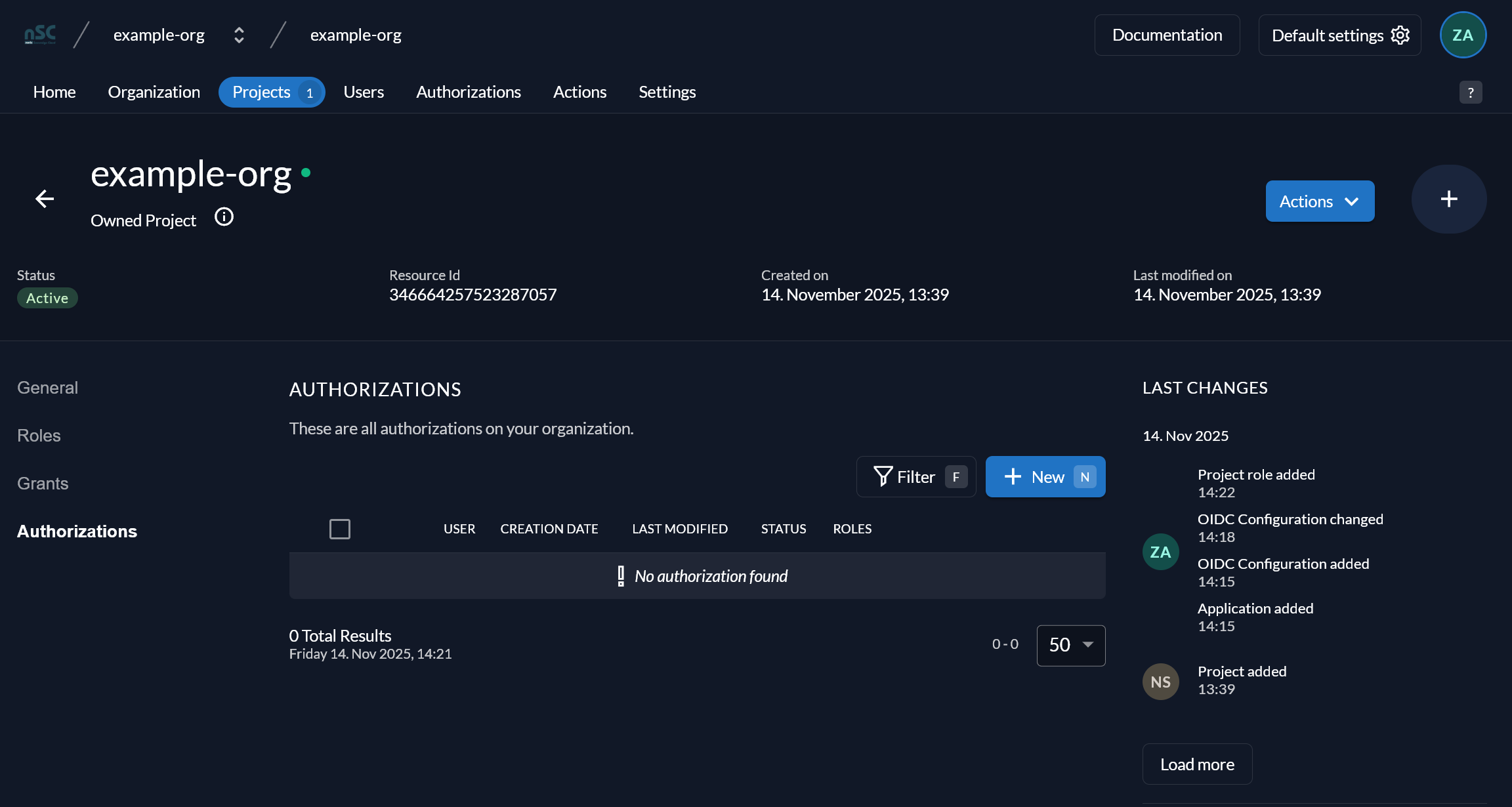Open the organization switcher arrows
Image resolution: width=1512 pixels, height=807 pixels.
coord(239,35)
